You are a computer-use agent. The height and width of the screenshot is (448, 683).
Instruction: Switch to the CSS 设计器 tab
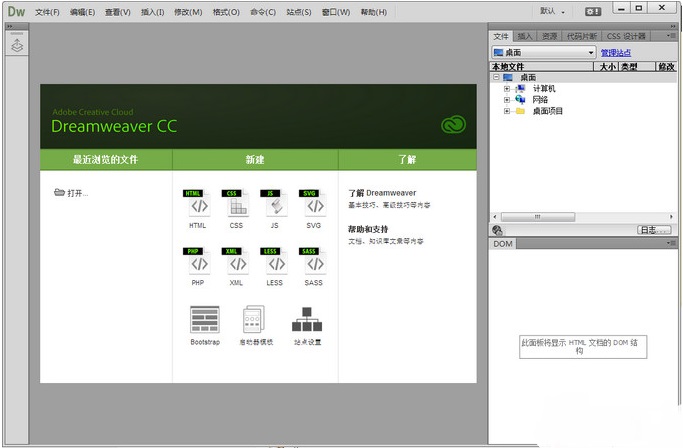click(627, 36)
